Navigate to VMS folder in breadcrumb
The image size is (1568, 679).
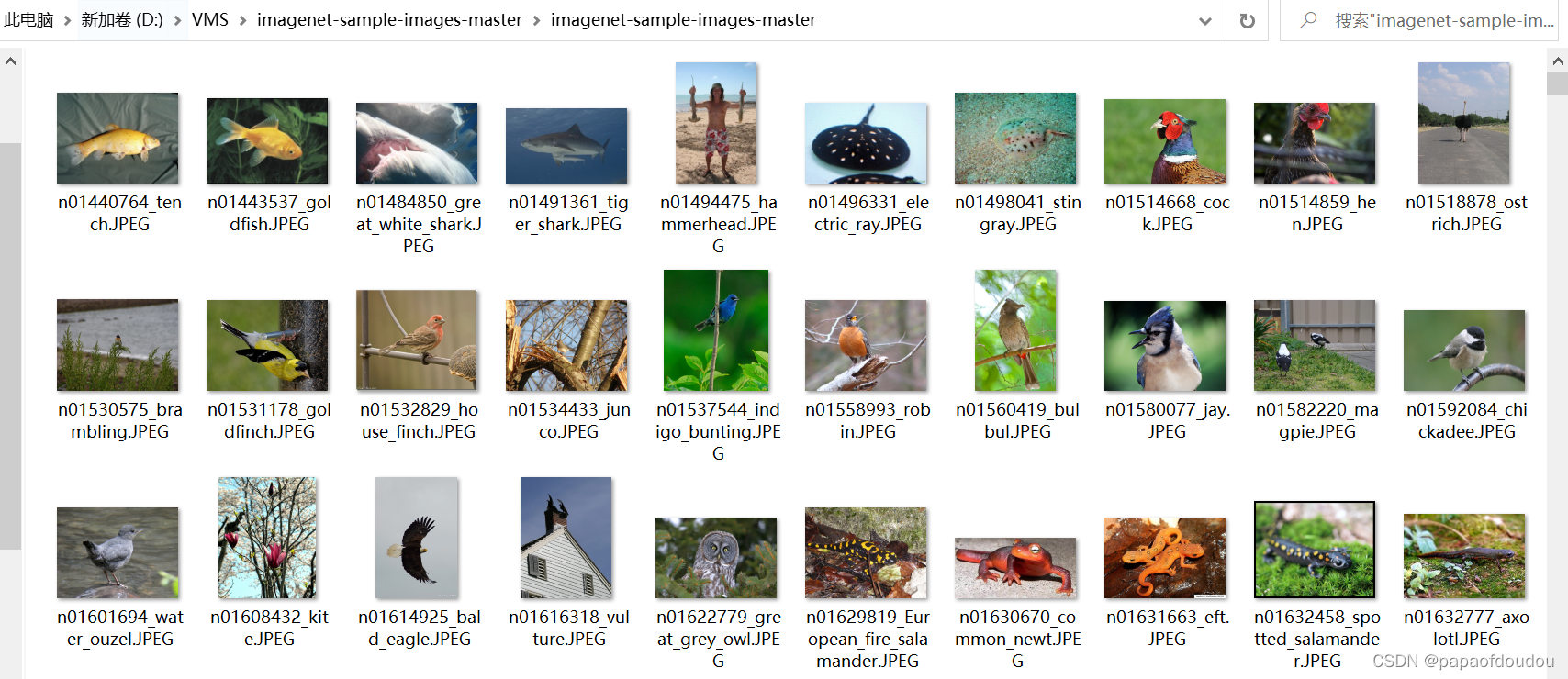pyautogui.click(x=210, y=20)
